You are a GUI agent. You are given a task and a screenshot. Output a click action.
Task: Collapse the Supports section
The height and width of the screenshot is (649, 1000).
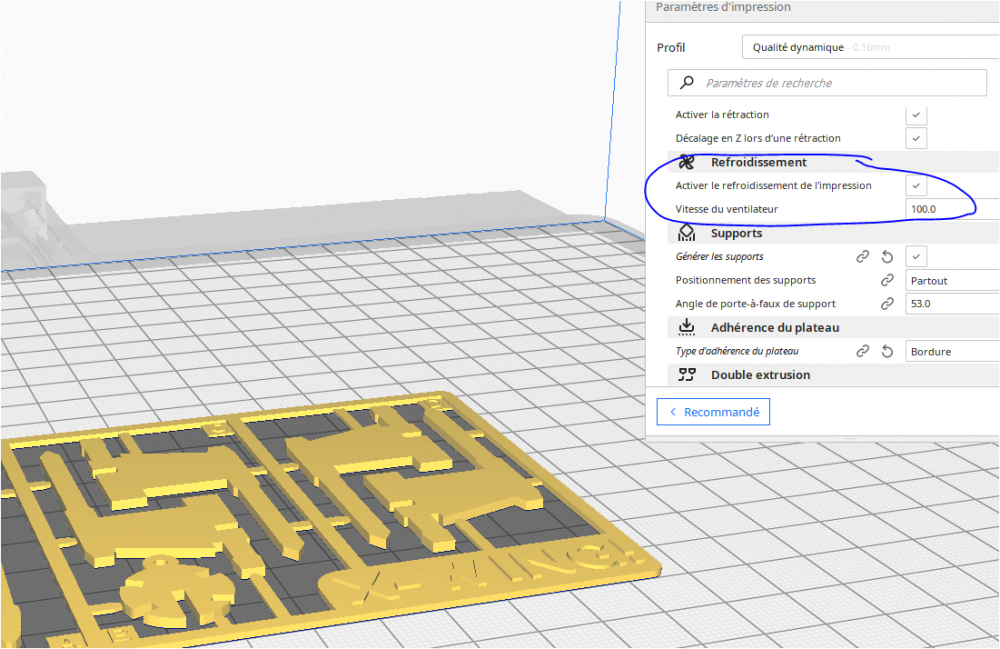(833, 233)
